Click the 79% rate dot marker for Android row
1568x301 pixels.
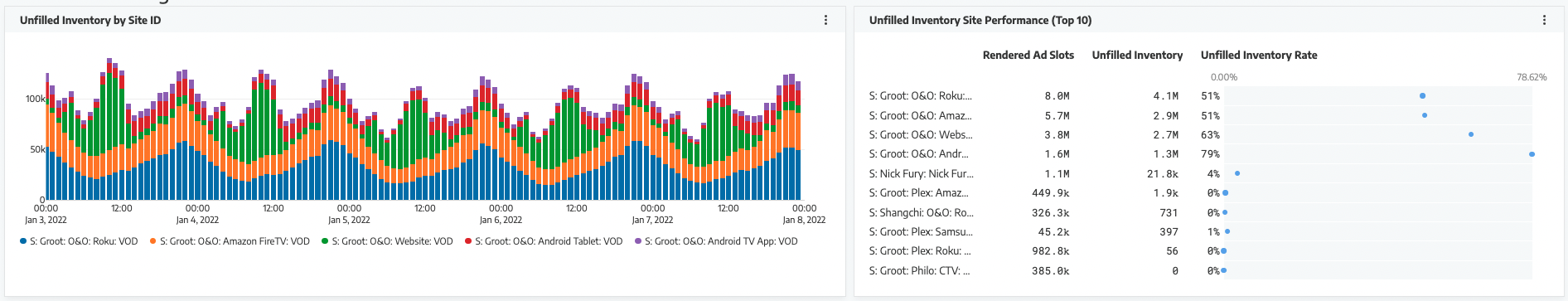[1532, 154]
